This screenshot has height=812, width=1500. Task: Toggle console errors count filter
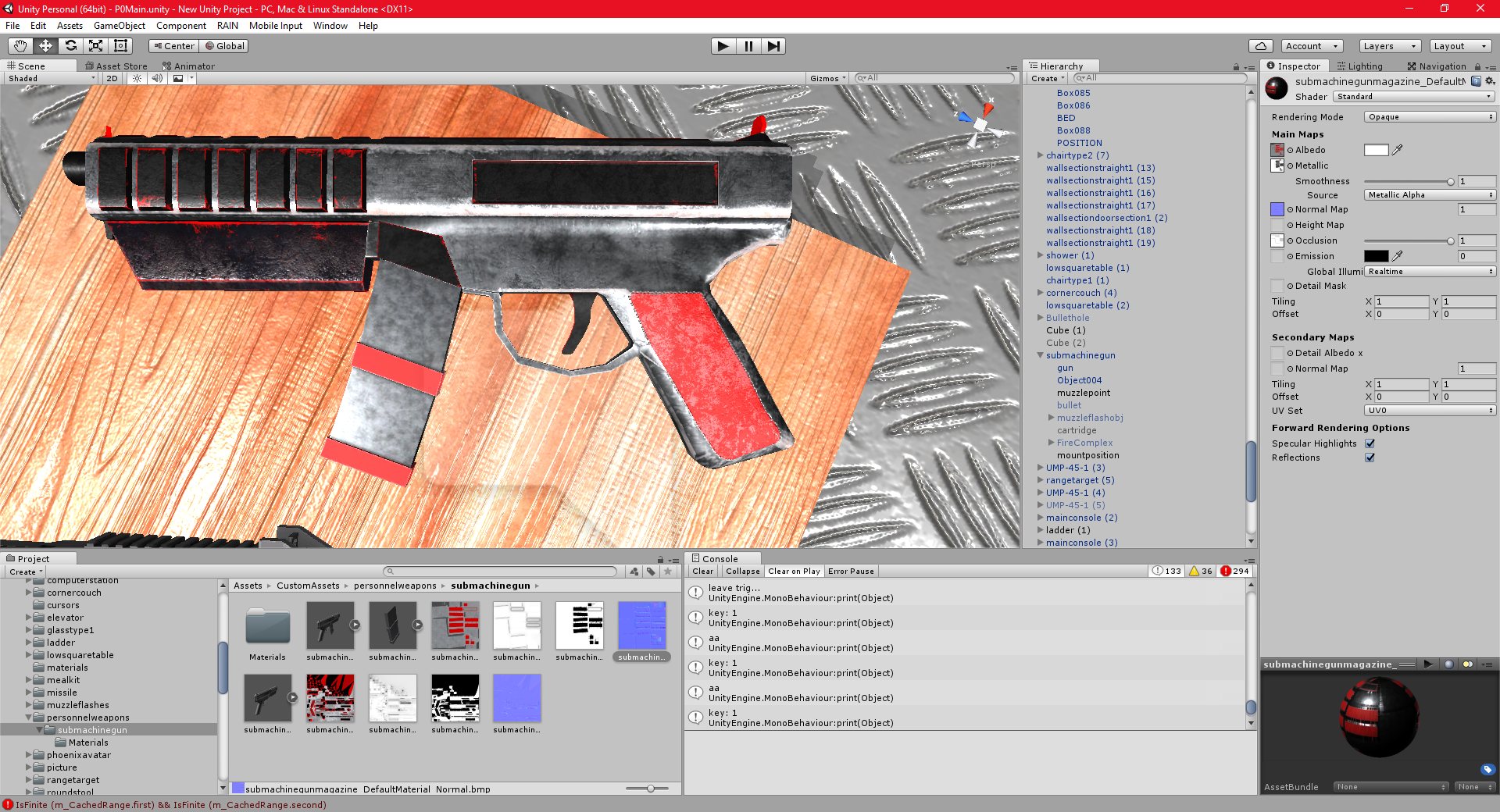click(1235, 571)
